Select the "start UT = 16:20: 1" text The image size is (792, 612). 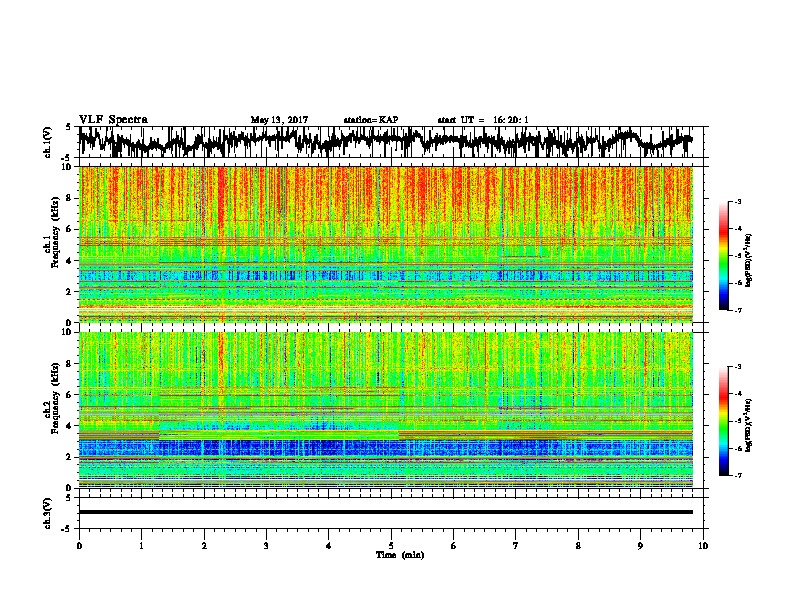pos(483,120)
